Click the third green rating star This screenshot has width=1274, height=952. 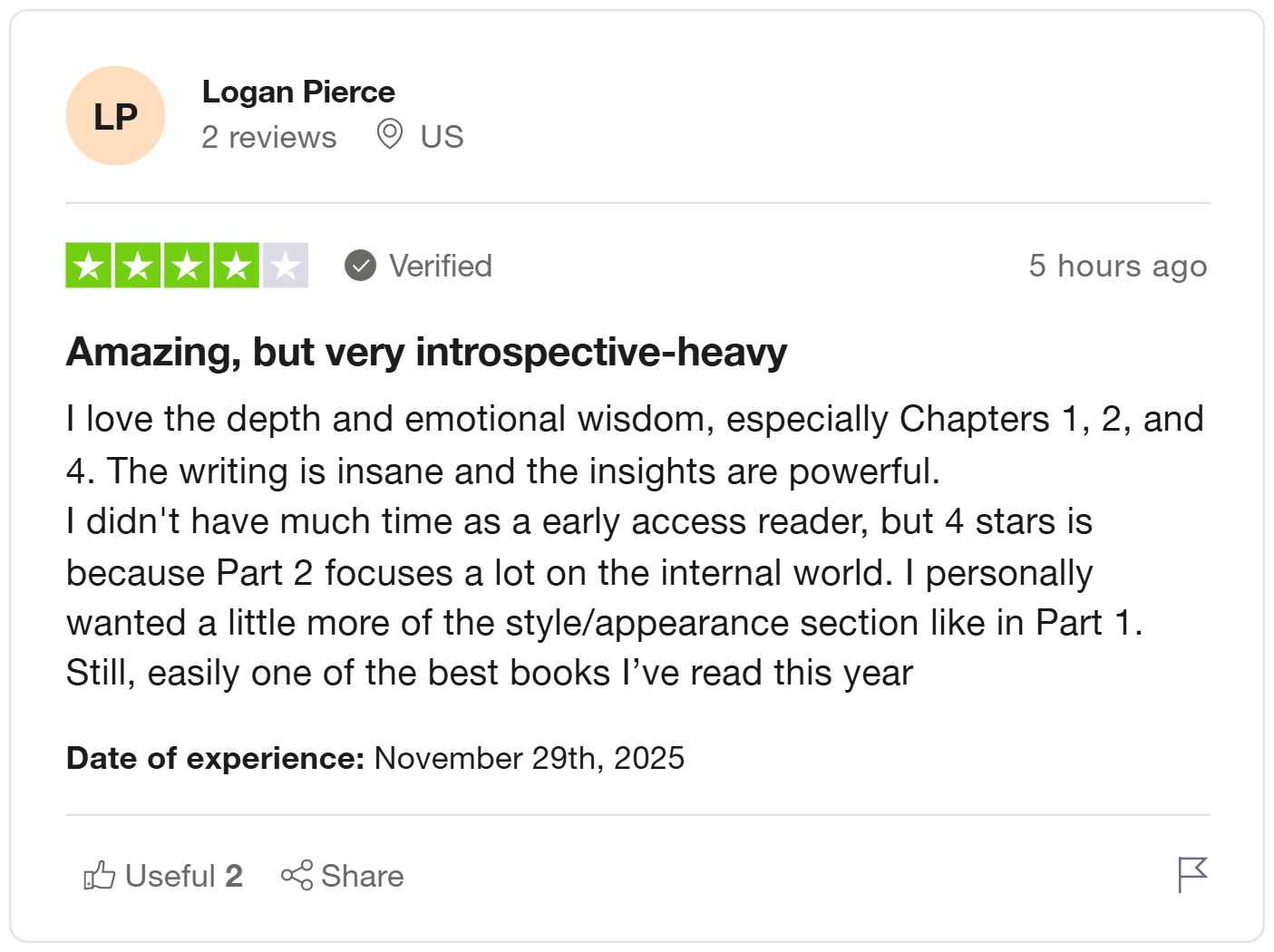click(187, 266)
